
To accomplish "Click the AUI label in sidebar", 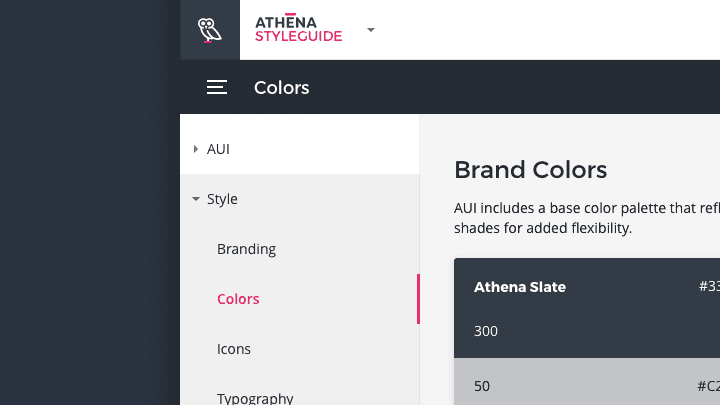I will click(218, 149).
